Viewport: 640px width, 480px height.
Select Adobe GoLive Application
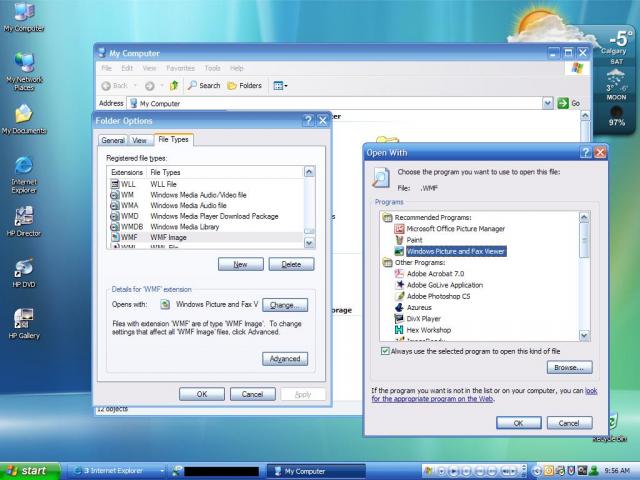click(439, 285)
